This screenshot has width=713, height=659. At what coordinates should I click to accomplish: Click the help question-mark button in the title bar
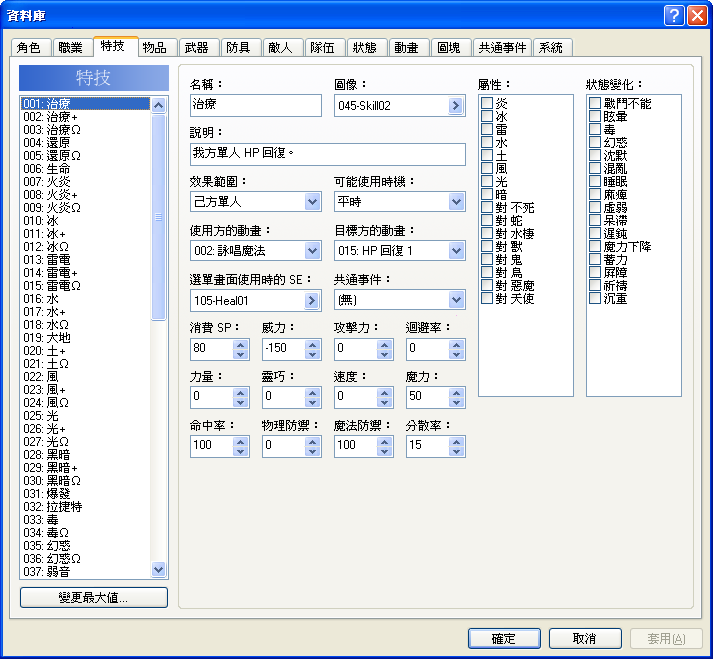pyautogui.click(x=674, y=15)
